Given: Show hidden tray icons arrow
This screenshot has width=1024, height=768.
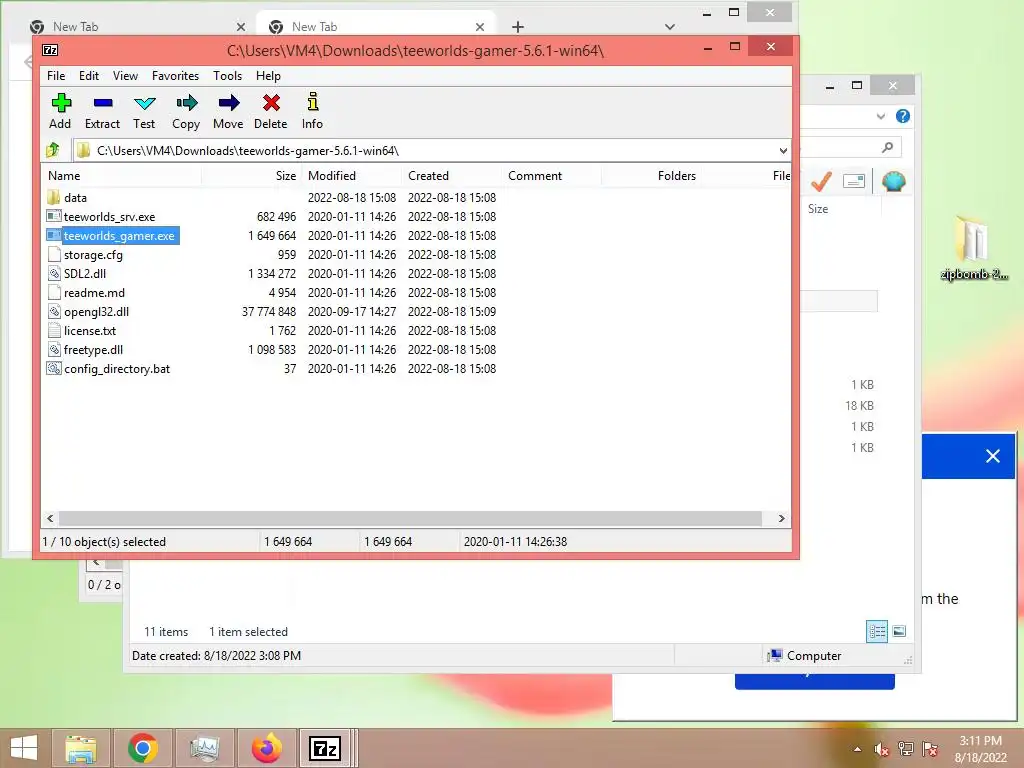Looking at the screenshot, I should pos(857,749).
